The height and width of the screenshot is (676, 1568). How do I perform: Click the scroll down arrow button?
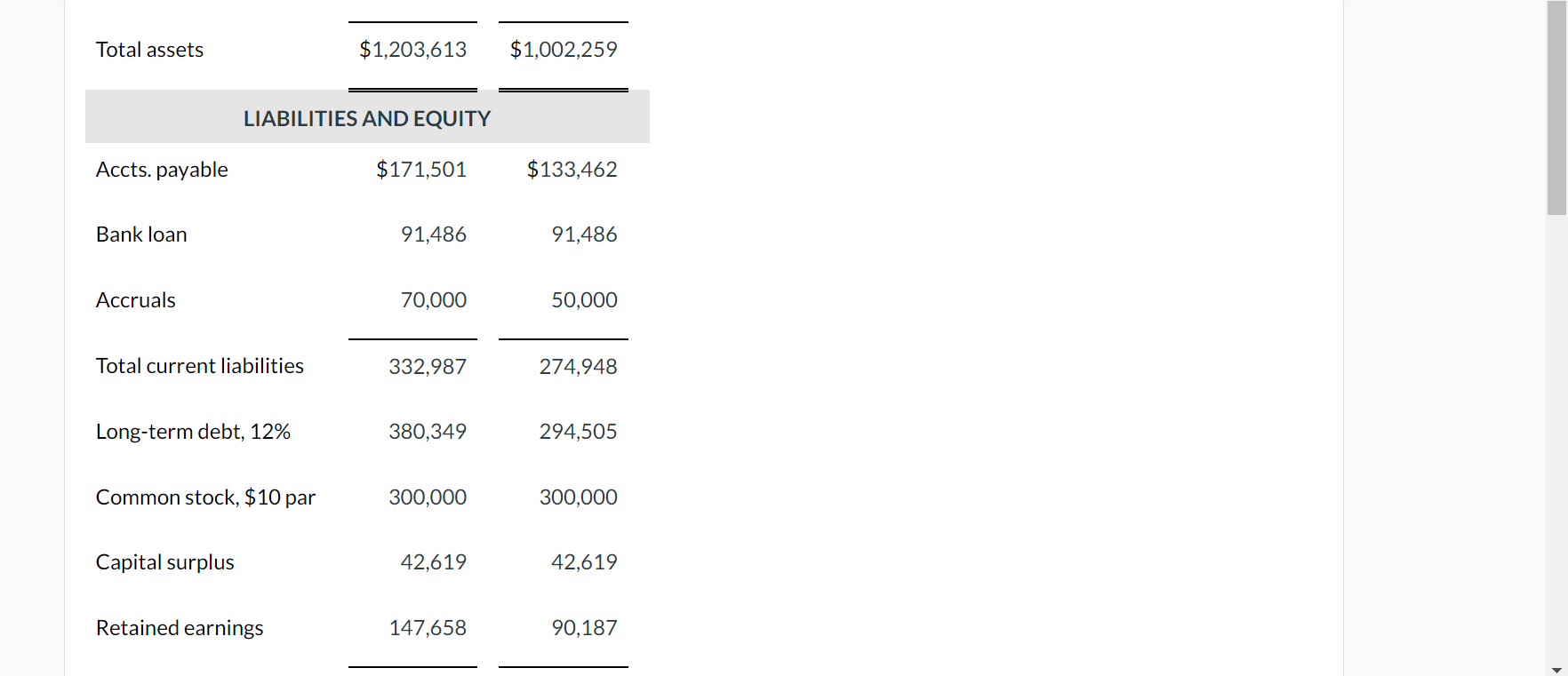pos(1556,669)
